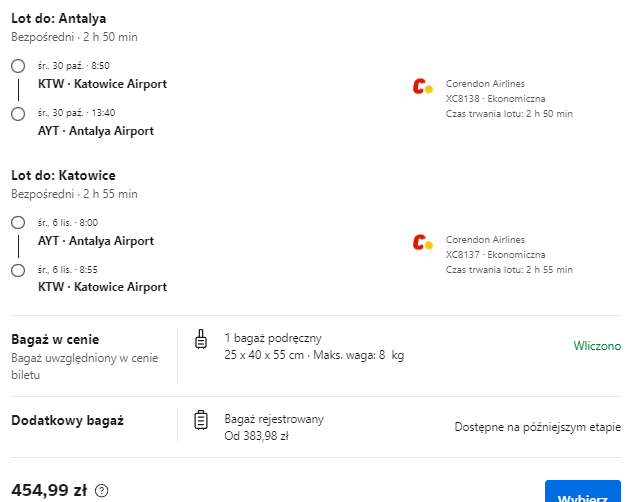637x502 pixels.
Task: Click 'Bagaż rejestrowany' baggage option
Action: click(x=274, y=419)
